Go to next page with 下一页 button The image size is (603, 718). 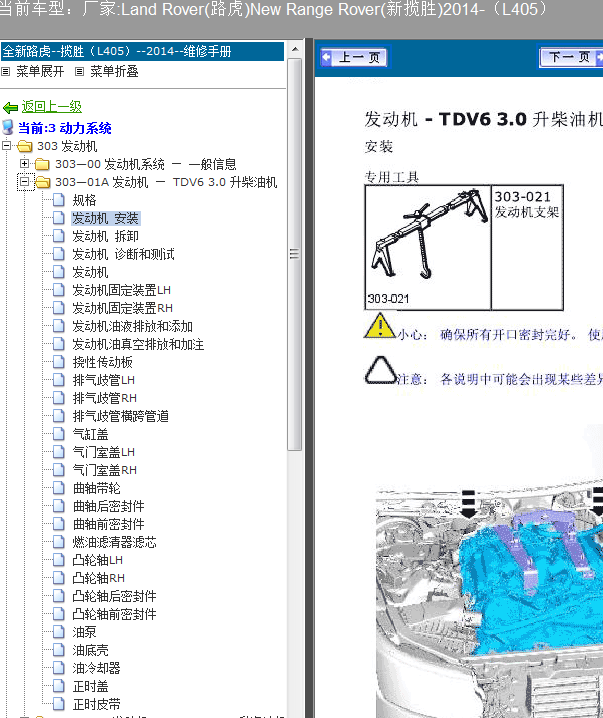(571, 57)
